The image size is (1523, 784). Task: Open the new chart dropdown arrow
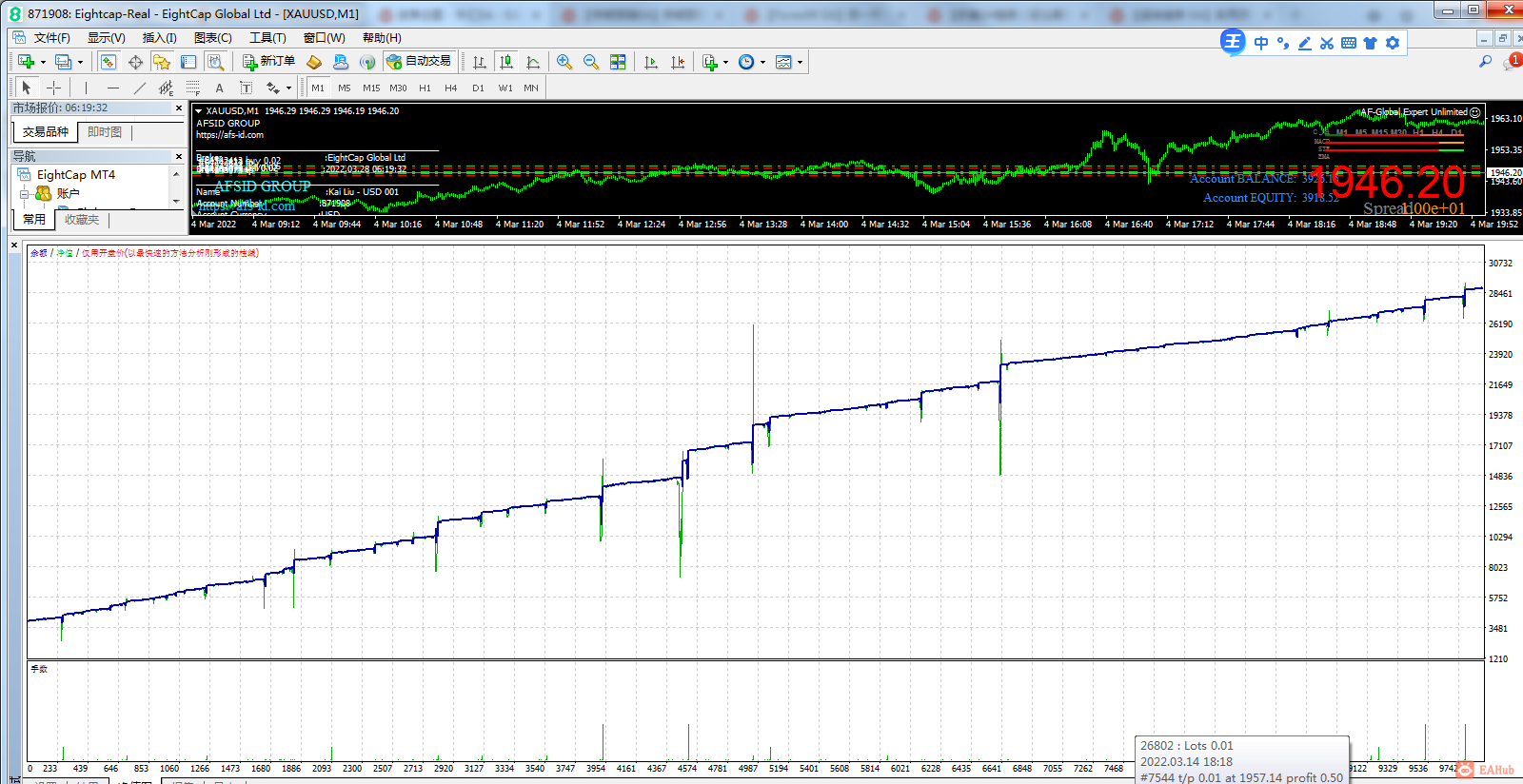(x=43, y=63)
